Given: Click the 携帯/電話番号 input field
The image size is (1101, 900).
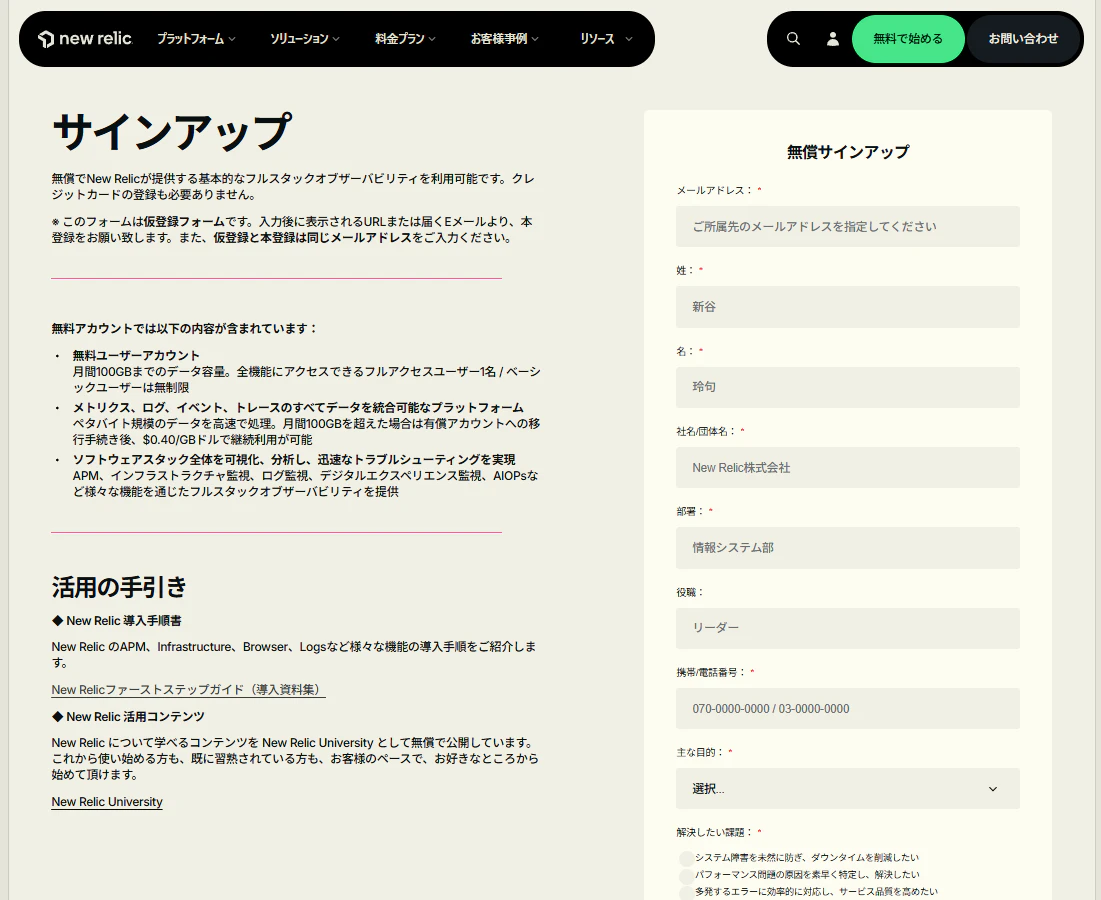Looking at the screenshot, I should pyautogui.click(x=848, y=708).
